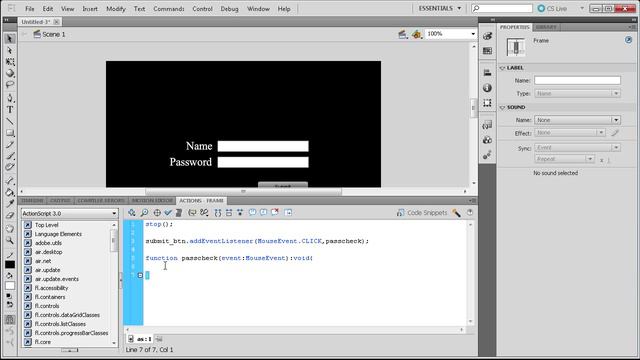Click Add a new item to script
This screenshot has height=360, width=640.
pyautogui.click(x=131, y=212)
